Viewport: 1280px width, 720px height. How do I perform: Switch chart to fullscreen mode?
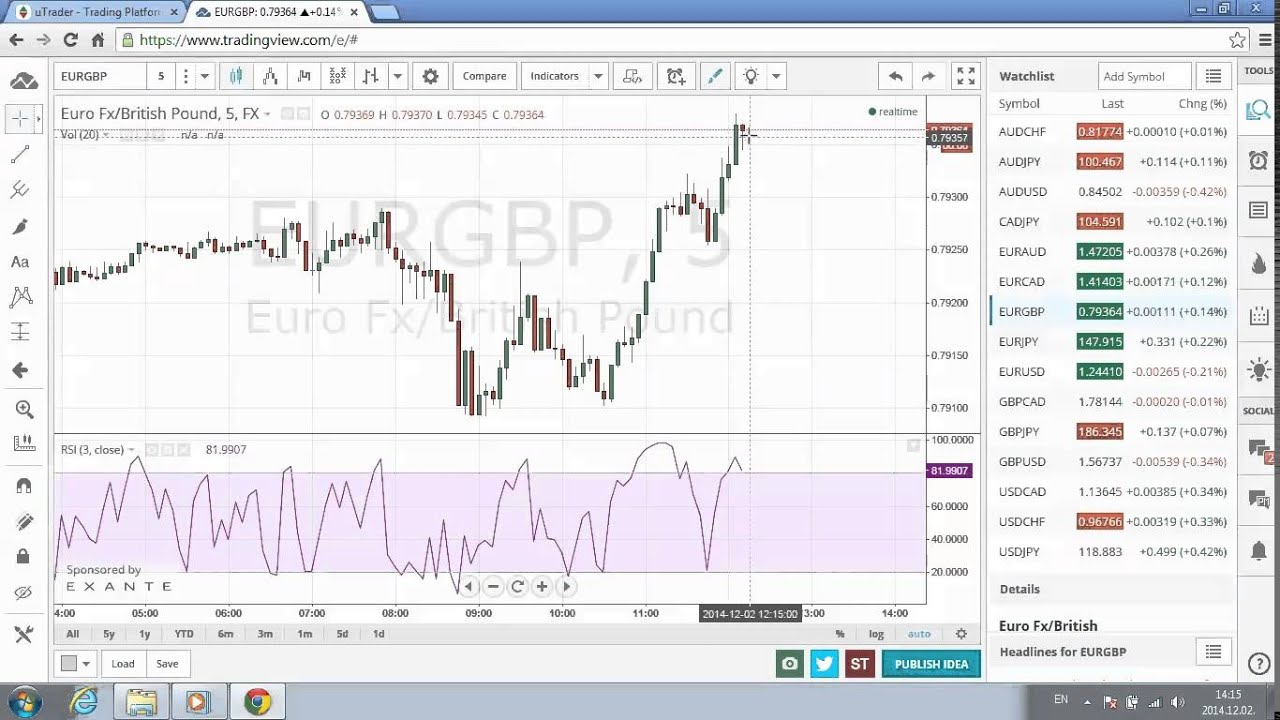[966, 76]
